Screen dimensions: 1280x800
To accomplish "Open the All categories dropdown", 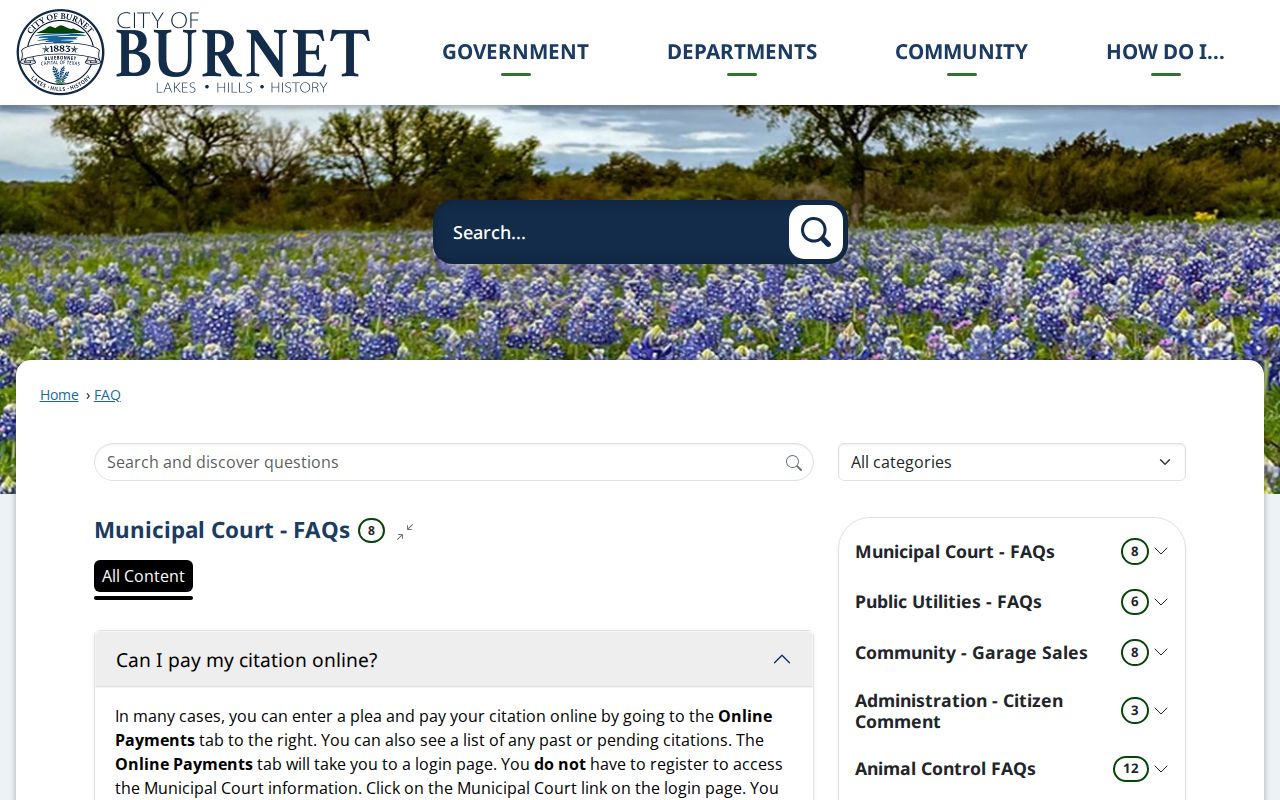I will coord(1011,462).
